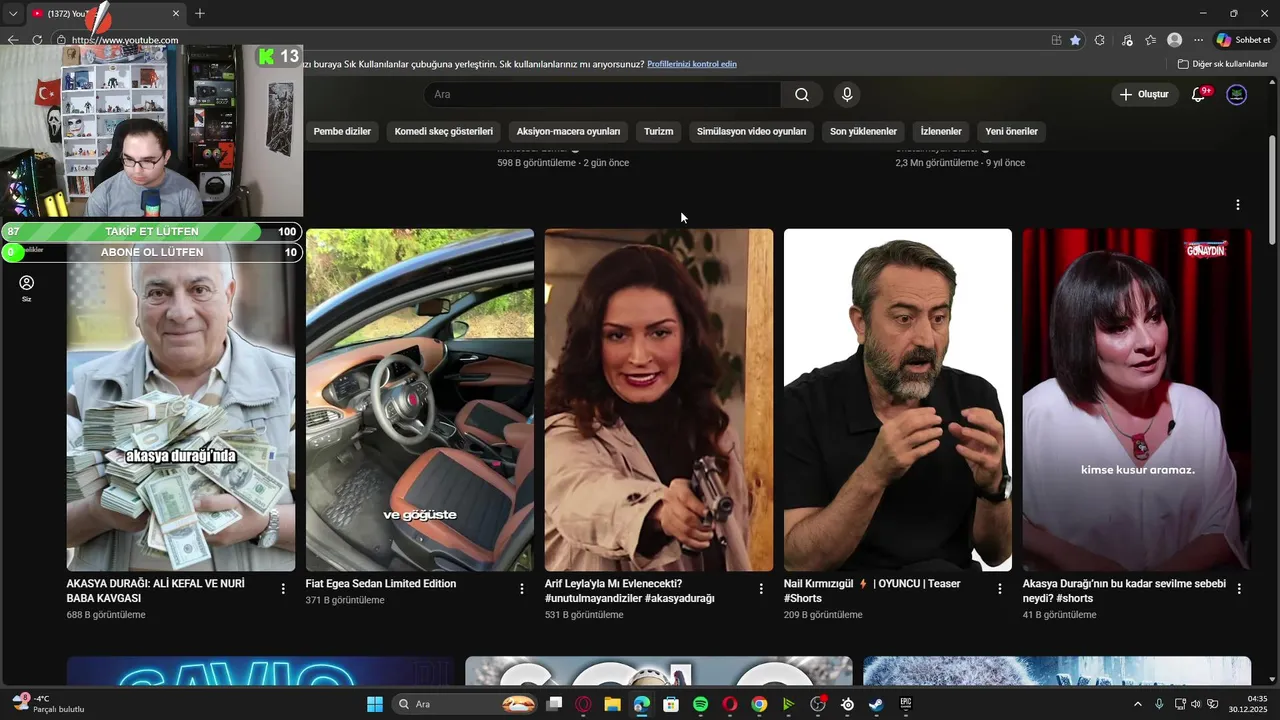Click the 'Oluştur' create button

(1144, 95)
